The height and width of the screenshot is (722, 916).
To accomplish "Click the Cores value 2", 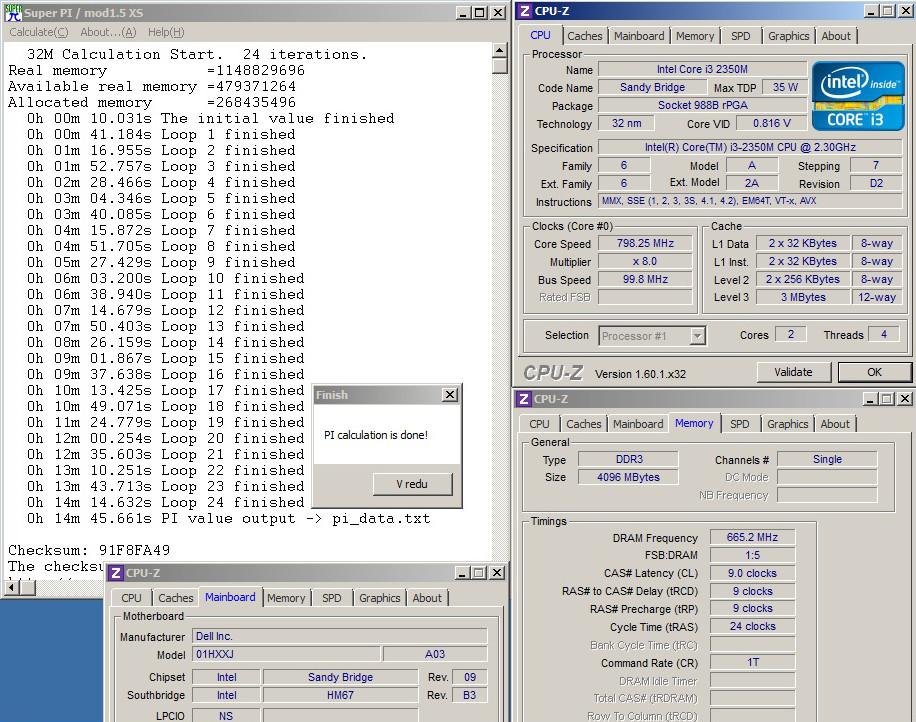I will (790, 335).
